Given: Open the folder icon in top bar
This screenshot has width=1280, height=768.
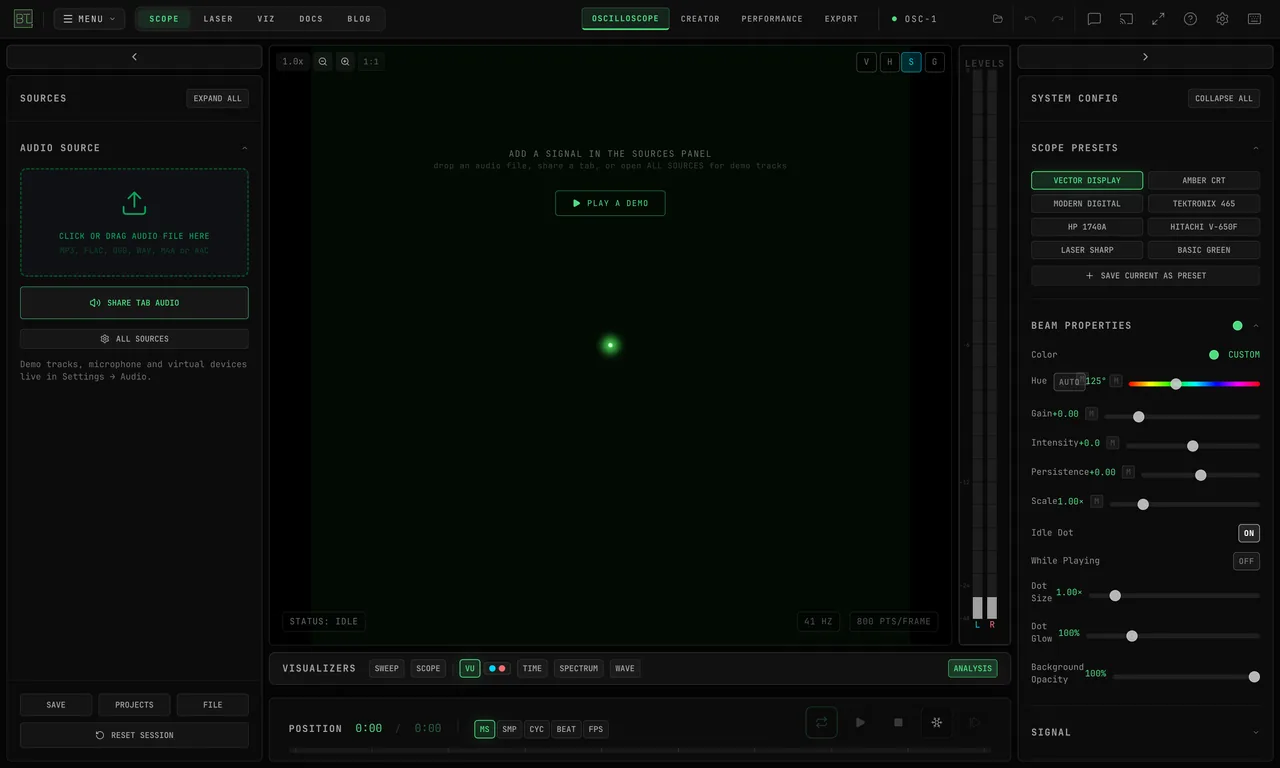Looking at the screenshot, I should [x=997, y=19].
